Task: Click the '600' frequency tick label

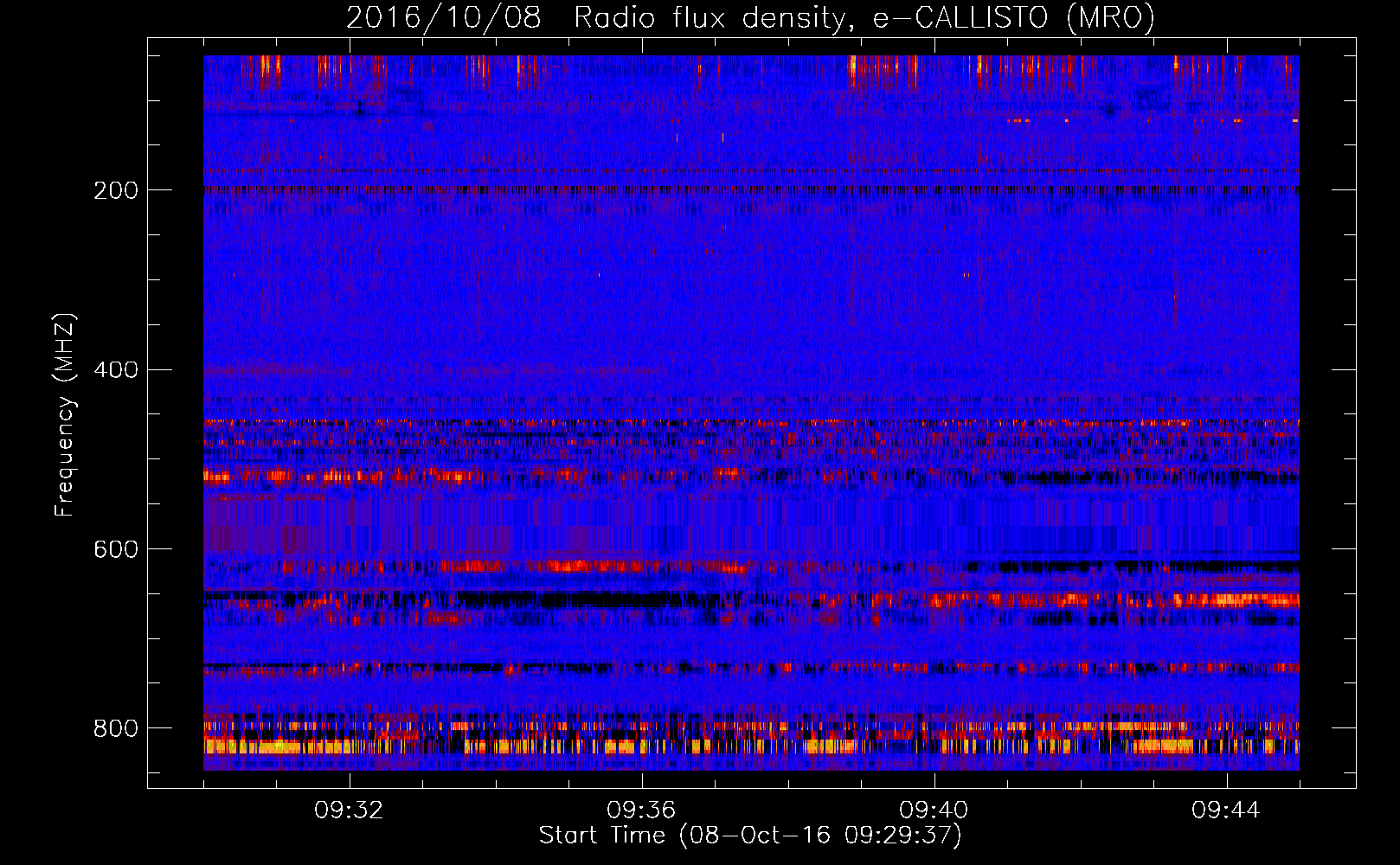Action: (116, 550)
